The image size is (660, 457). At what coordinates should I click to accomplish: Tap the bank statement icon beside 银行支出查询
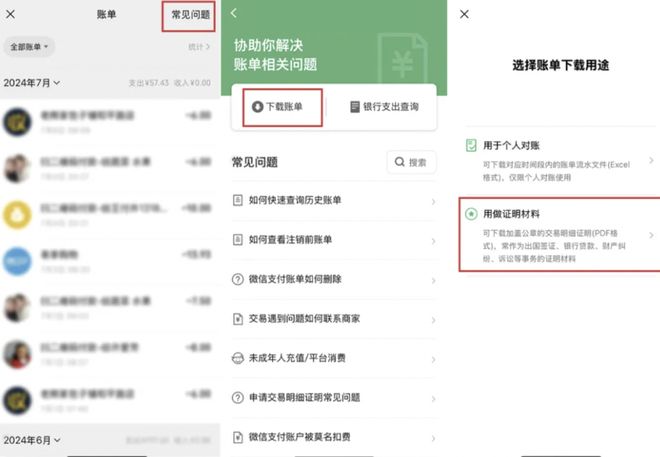coord(355,107)
